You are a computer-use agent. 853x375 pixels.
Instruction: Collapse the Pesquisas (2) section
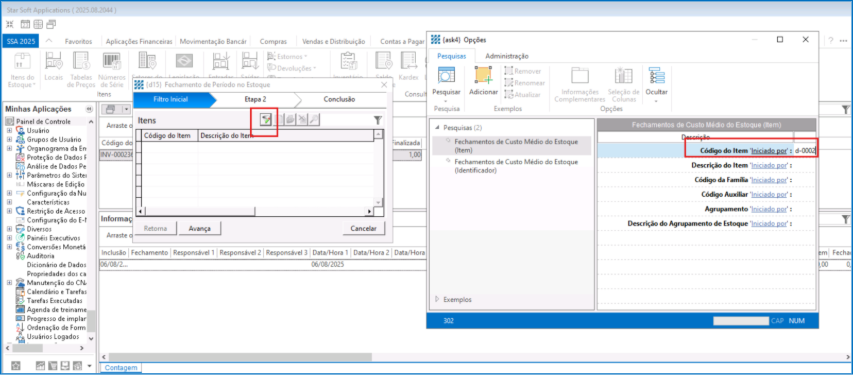tap(438, 127)
